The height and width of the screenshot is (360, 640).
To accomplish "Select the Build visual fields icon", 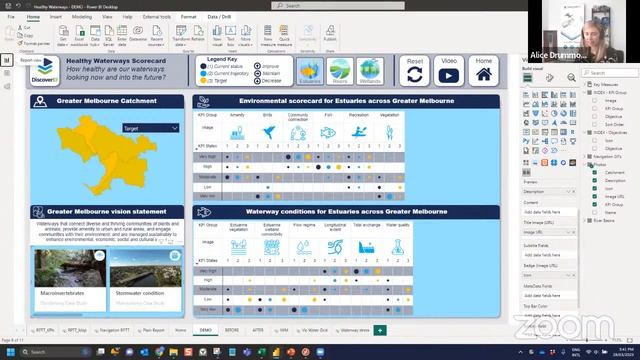I will tap(528, 78).
